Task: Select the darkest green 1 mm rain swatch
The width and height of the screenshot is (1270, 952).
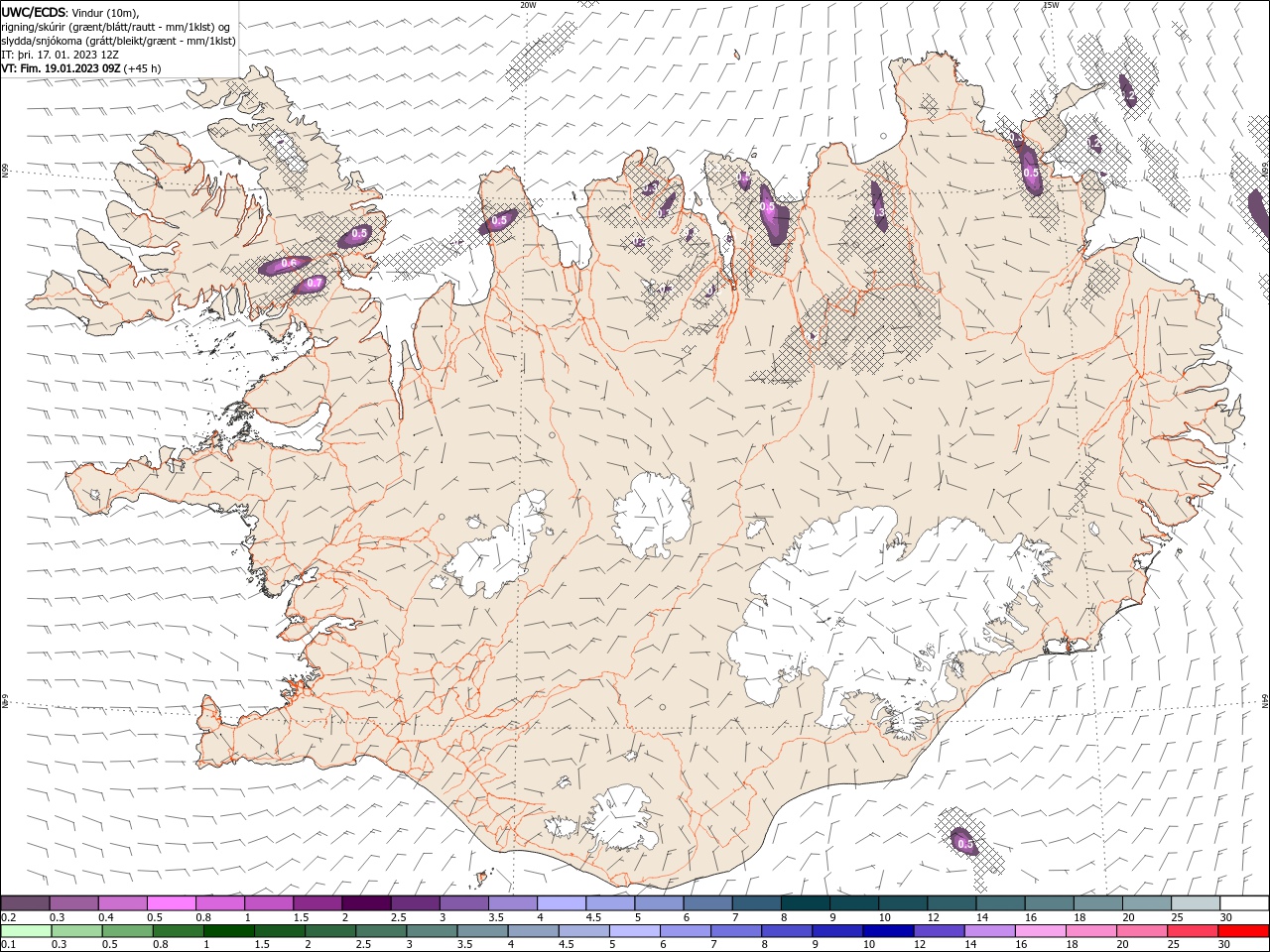Action: (228, 931)
